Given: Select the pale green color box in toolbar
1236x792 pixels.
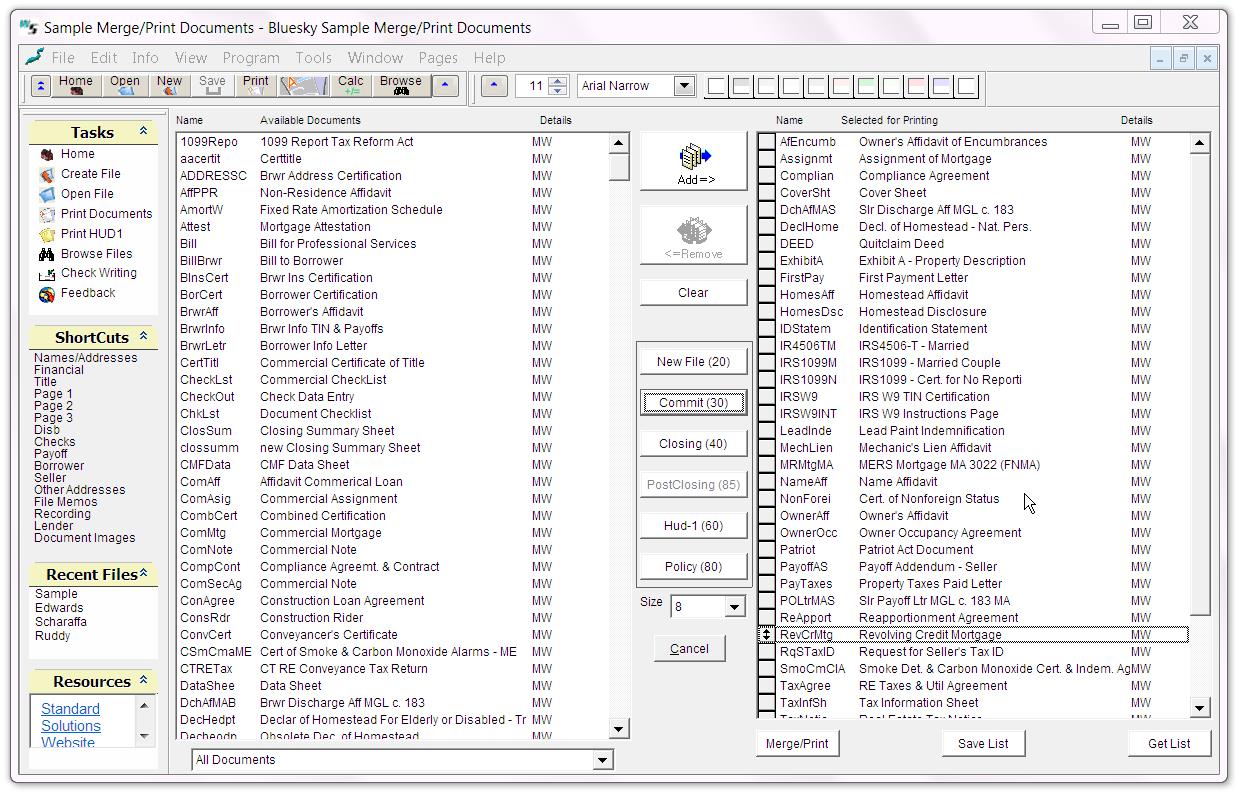Looking at the screenshot, I should (866, 87).
